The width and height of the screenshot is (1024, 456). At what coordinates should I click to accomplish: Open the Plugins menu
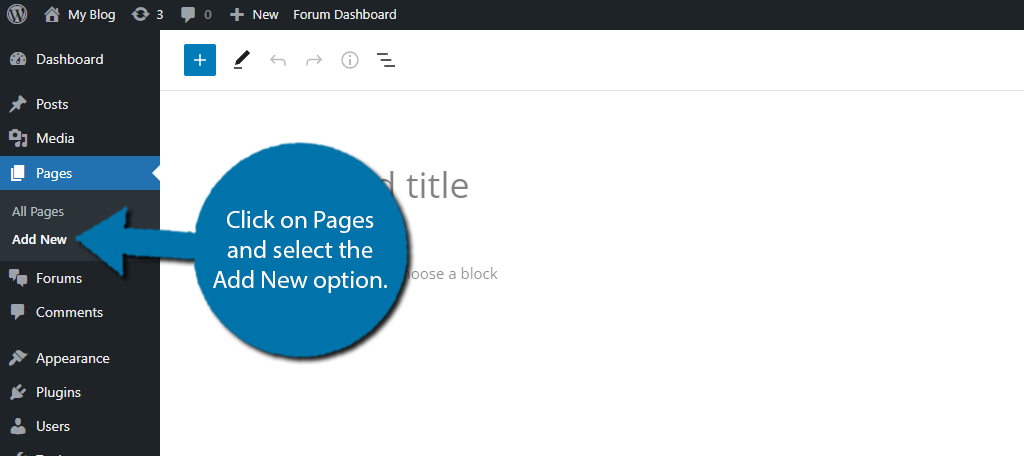(x=80, y=393)
